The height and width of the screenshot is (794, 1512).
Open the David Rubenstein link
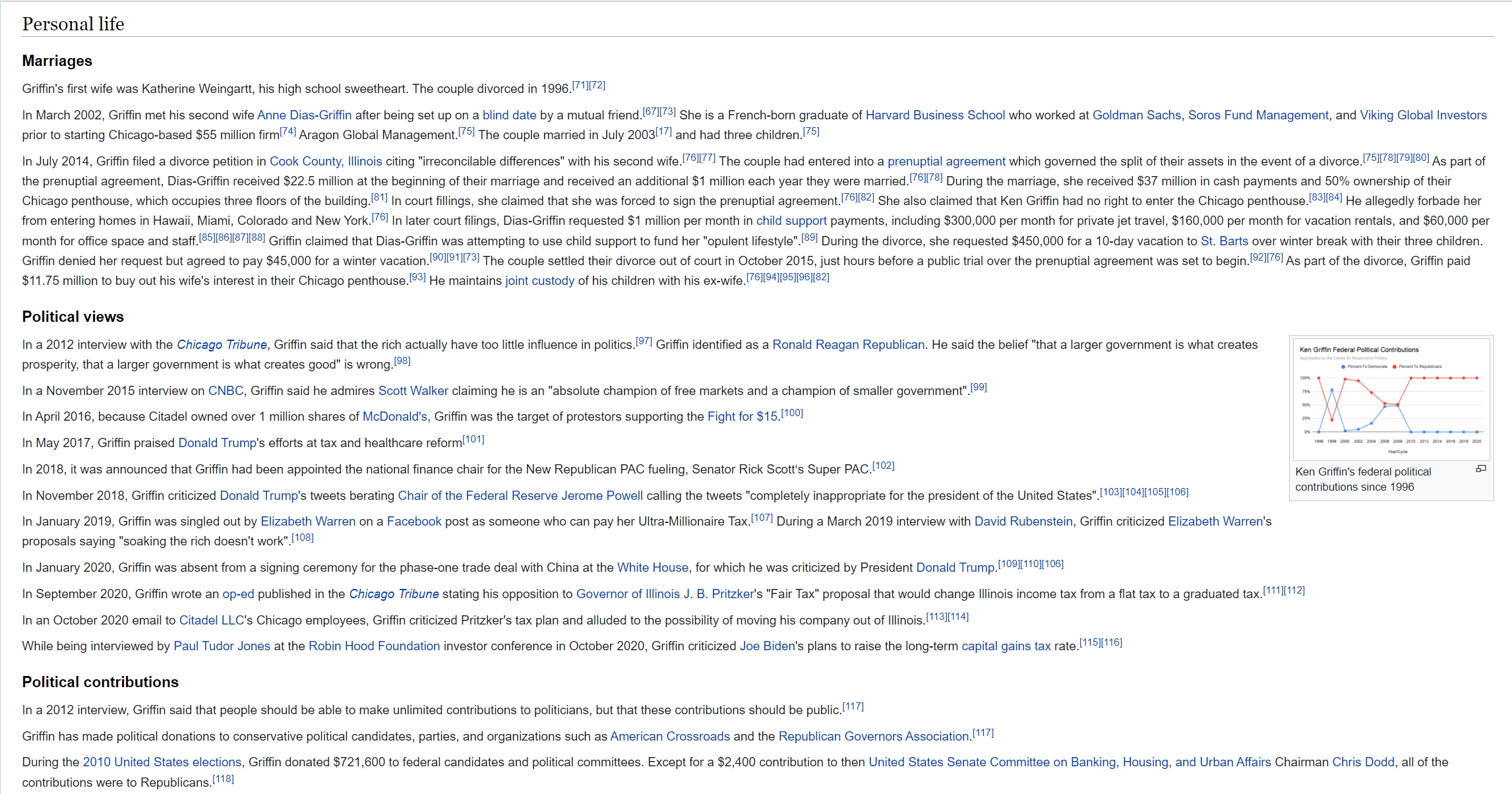pyautogui.click(x=1023, y=521)
